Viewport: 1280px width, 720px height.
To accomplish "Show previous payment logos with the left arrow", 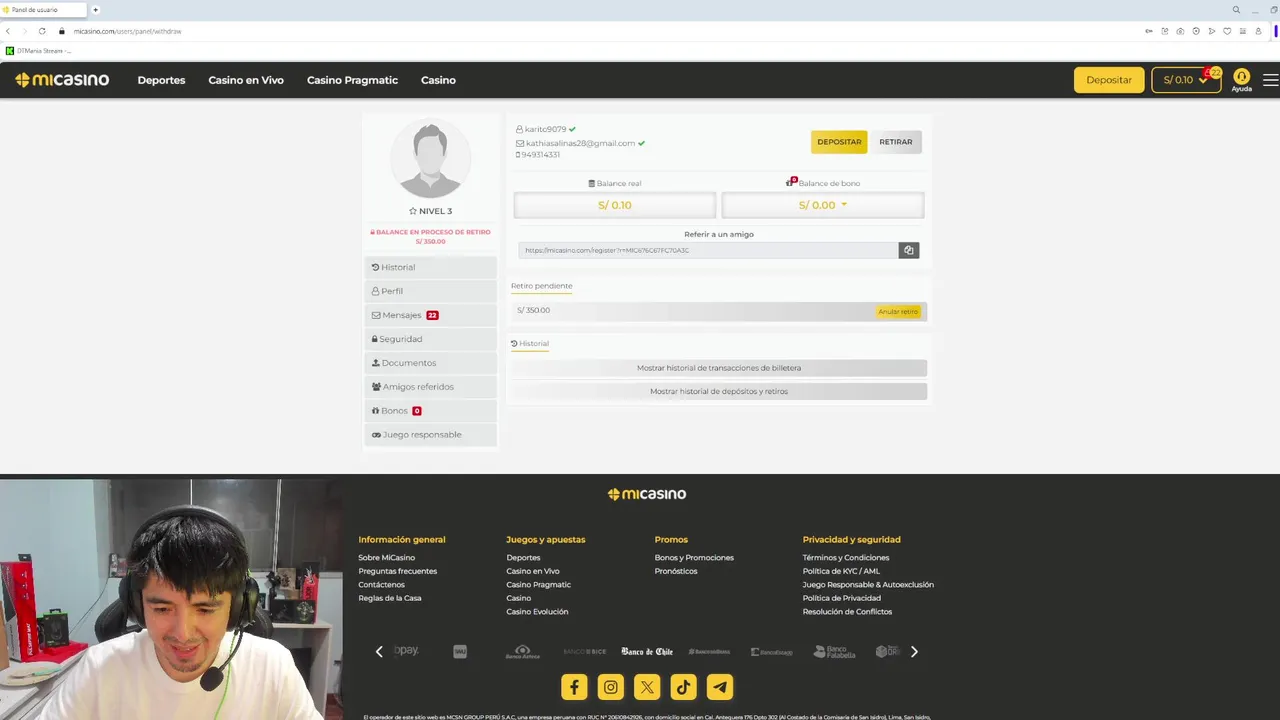I will 379,652.
